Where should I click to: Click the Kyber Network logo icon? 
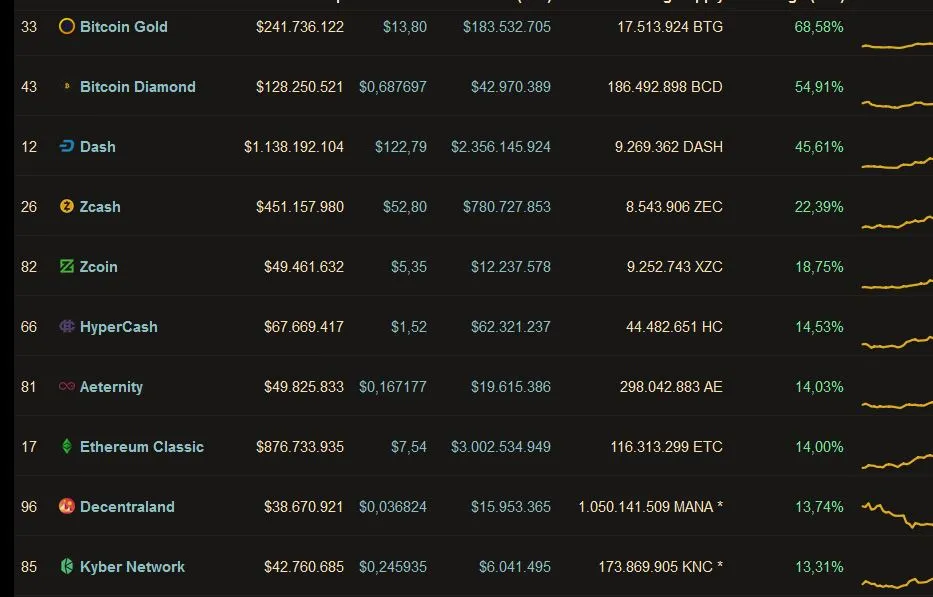click(67, 566)
